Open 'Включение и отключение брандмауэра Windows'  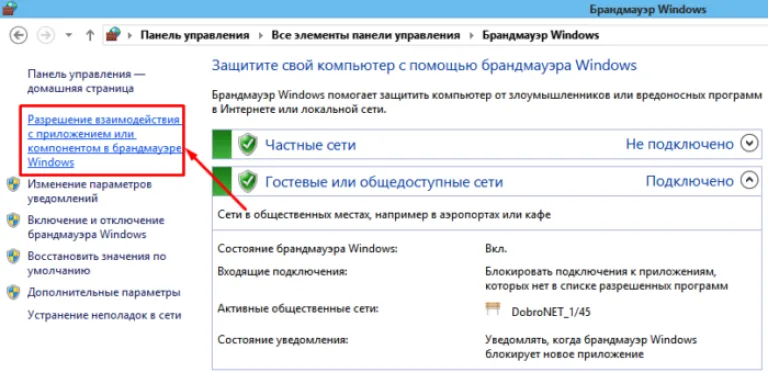coord(96,227)
